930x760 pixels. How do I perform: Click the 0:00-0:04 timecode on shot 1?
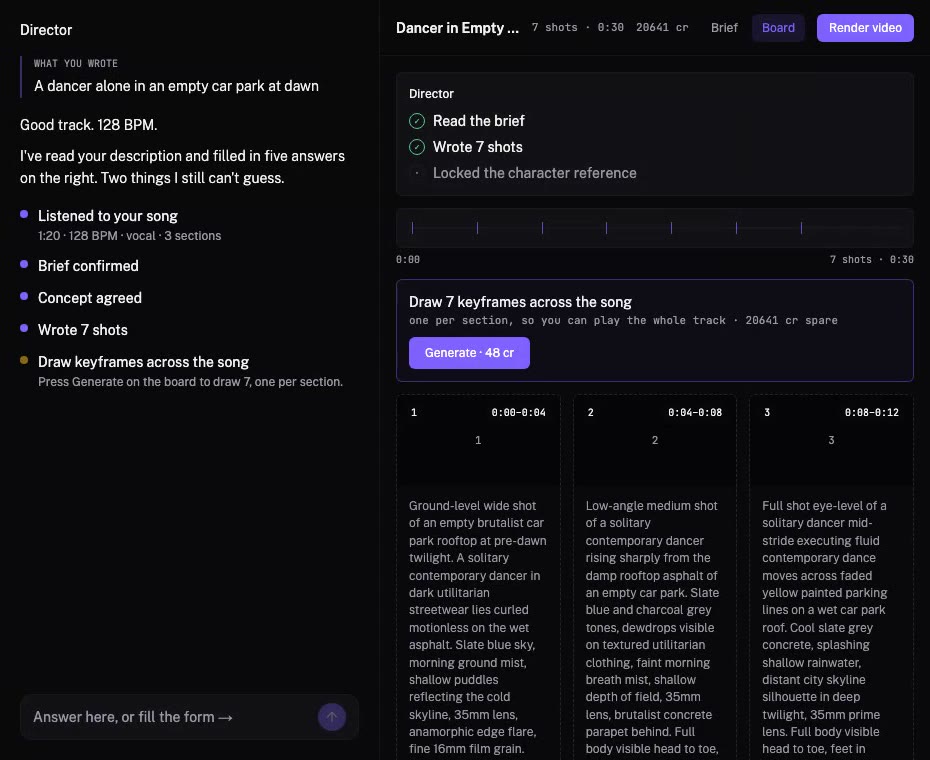518,412
